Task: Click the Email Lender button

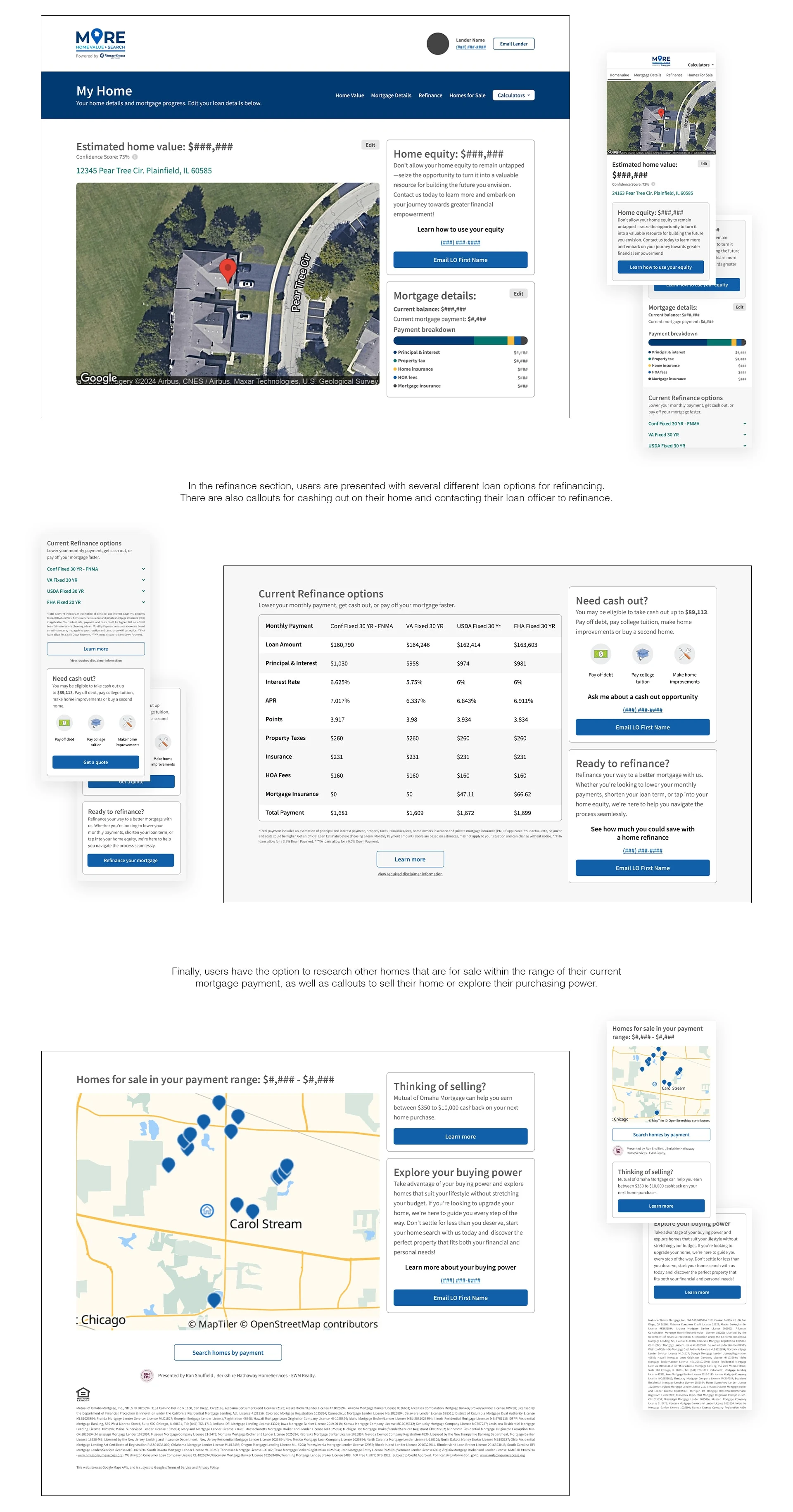Action: coord(513,43)
